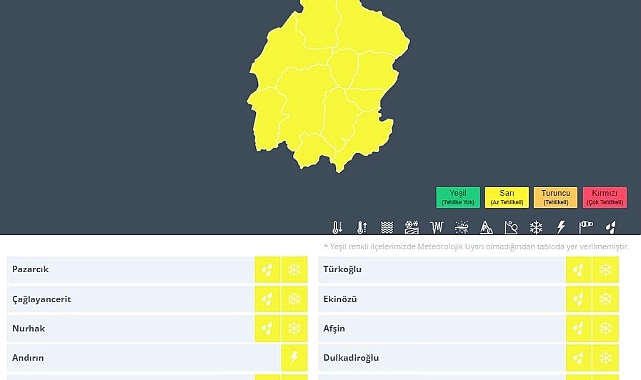Click the Çağlayancerit district name

click(41, 299)
